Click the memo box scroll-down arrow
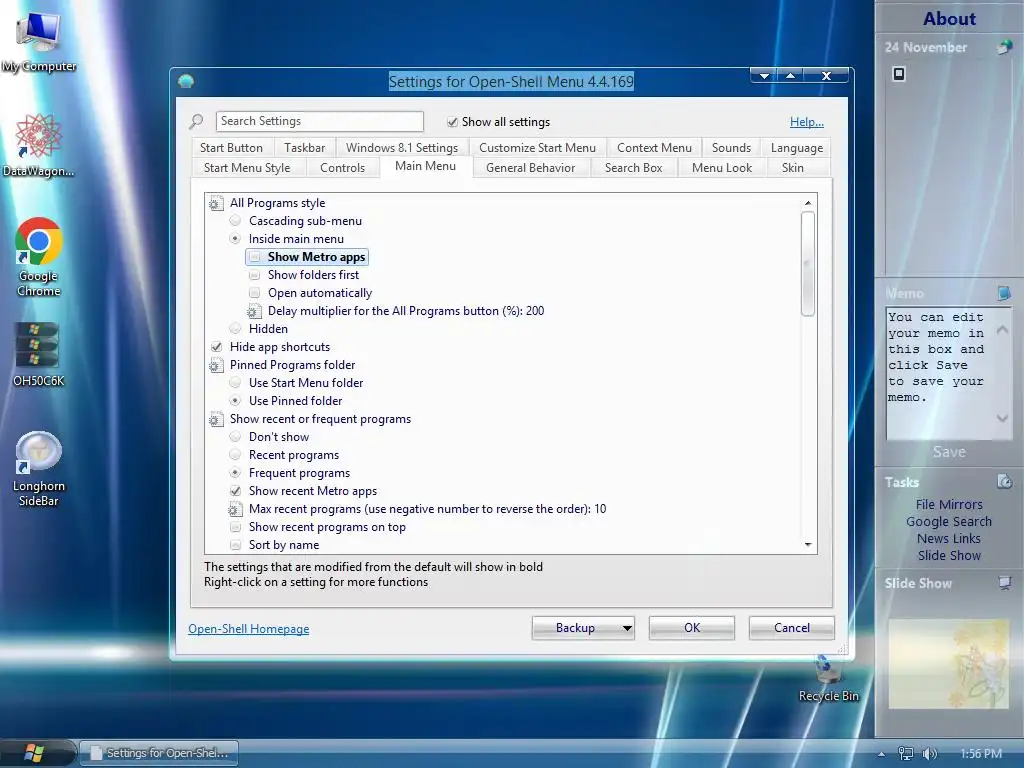Viewport: 1024px width, 768px height. pyautogui.click(x=1002, y=418)
